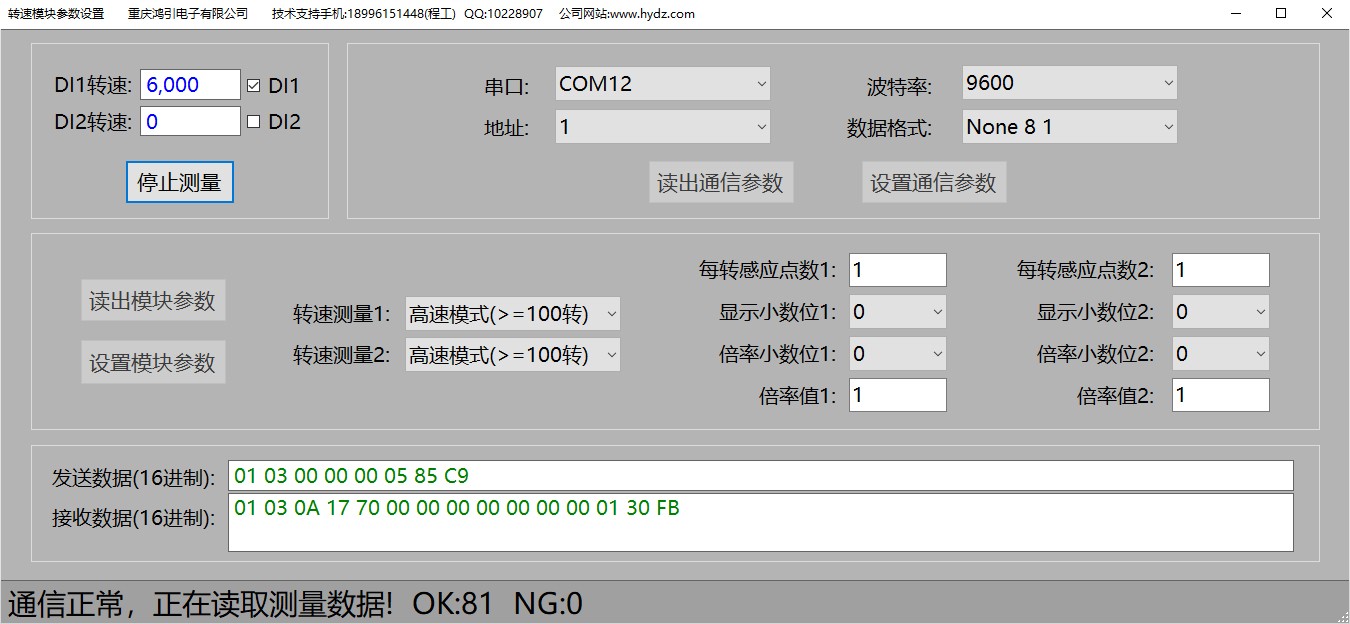Expand the 数据格式 None 8 1 dropdown
1350x624 pixels.
pos(1068,127)
